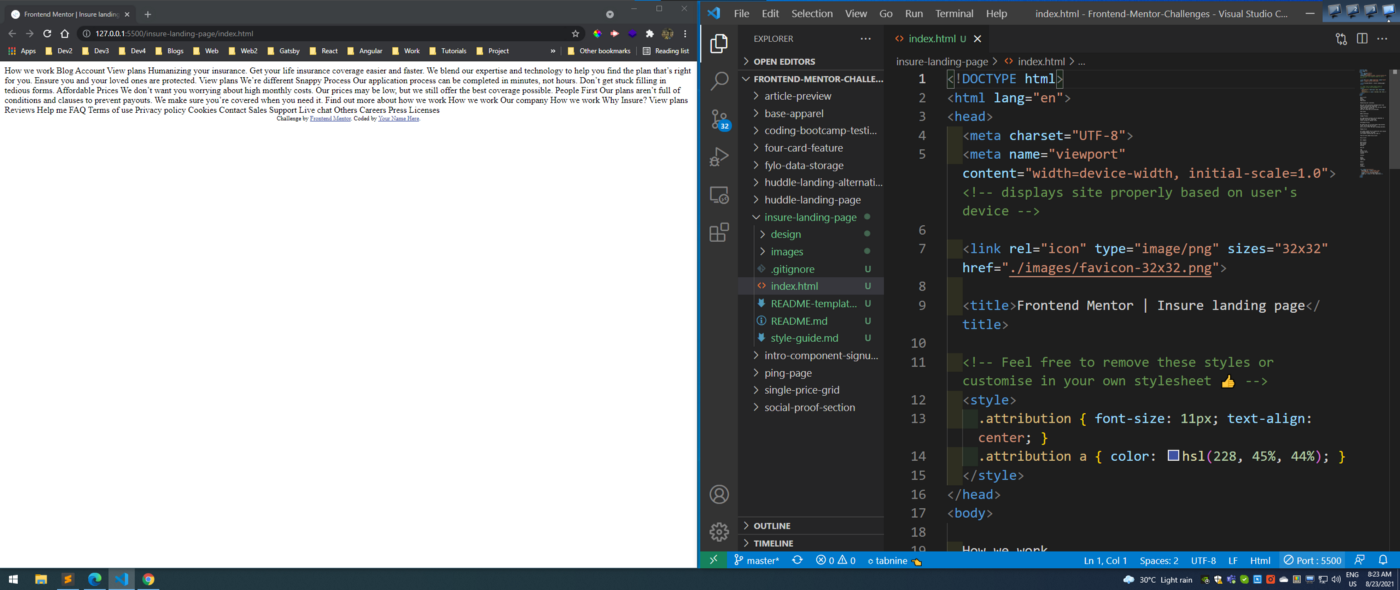This screenshot has height=590, width=1400.
Task: Open Chrome from Windows taskbar
Action: tap(148, 579)
